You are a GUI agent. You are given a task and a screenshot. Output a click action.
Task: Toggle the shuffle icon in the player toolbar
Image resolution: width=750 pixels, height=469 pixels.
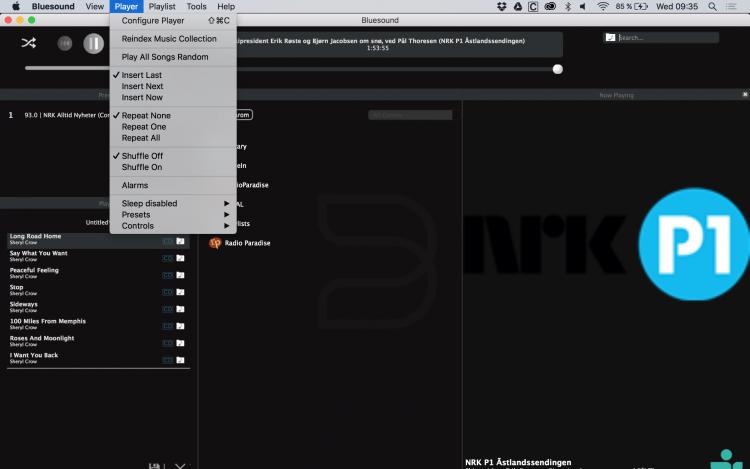click(x=29, y=43)
